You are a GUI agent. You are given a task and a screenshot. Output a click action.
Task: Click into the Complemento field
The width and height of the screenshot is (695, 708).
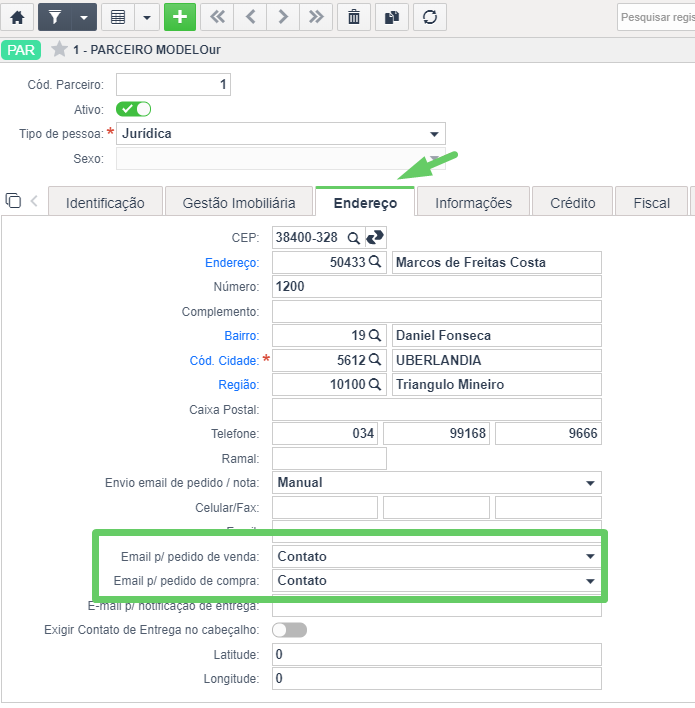point(437,312)
